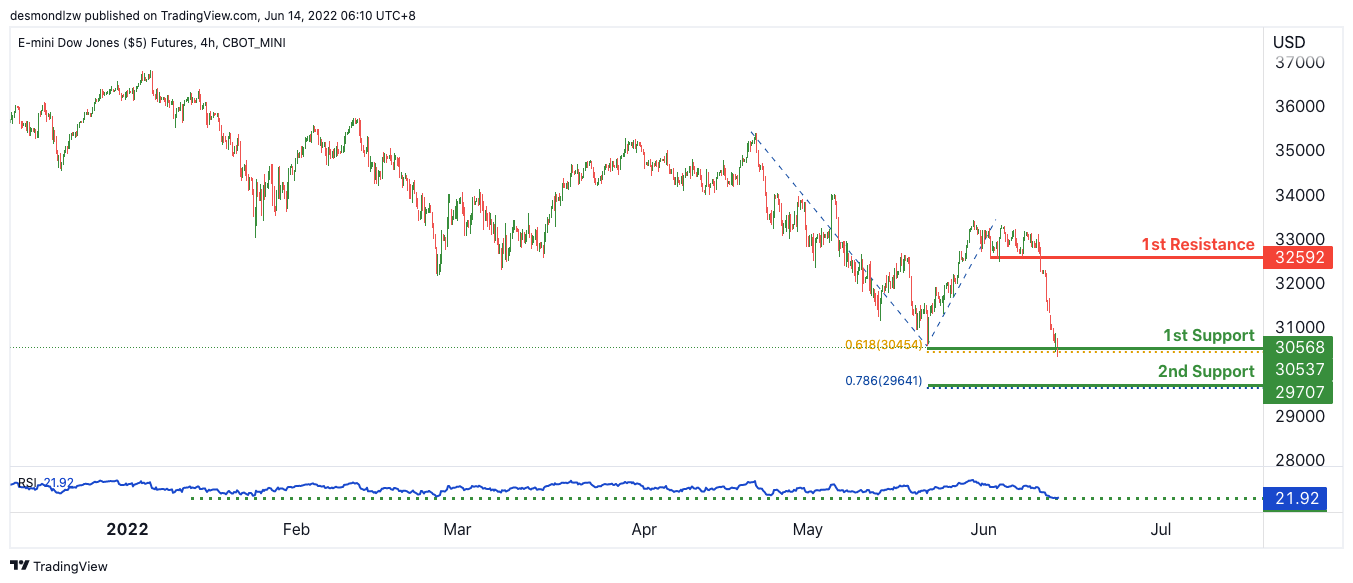Select the 1st Resistance label
1353x583 pixels.
[1197, 244]
